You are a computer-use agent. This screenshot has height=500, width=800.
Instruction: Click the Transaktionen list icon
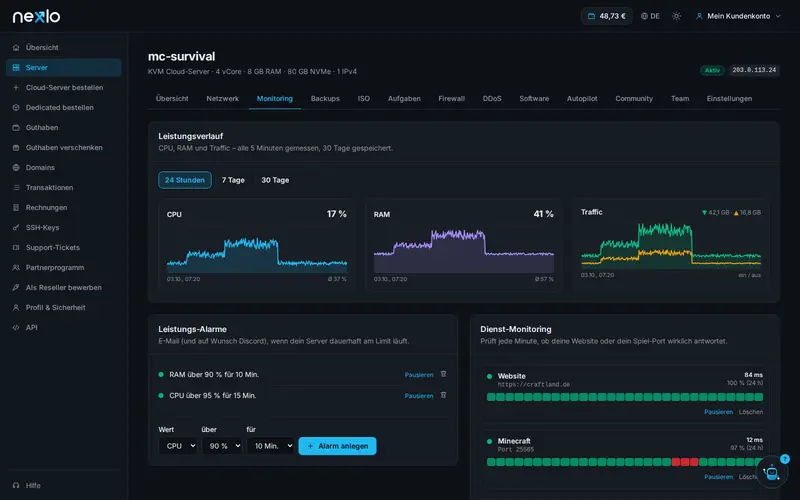point(16,188)
